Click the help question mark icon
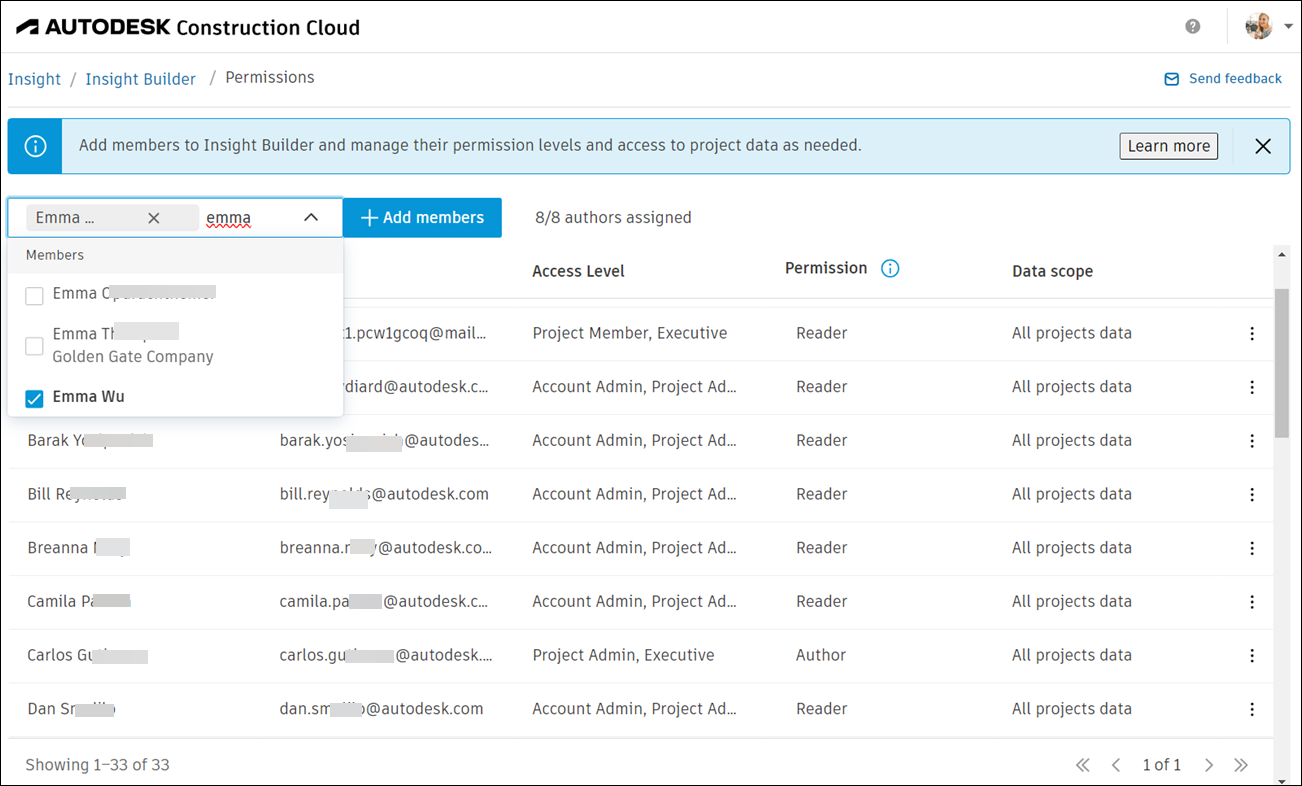Image resolution: width=1302 pixels, height=786 pixels. 1192,27
